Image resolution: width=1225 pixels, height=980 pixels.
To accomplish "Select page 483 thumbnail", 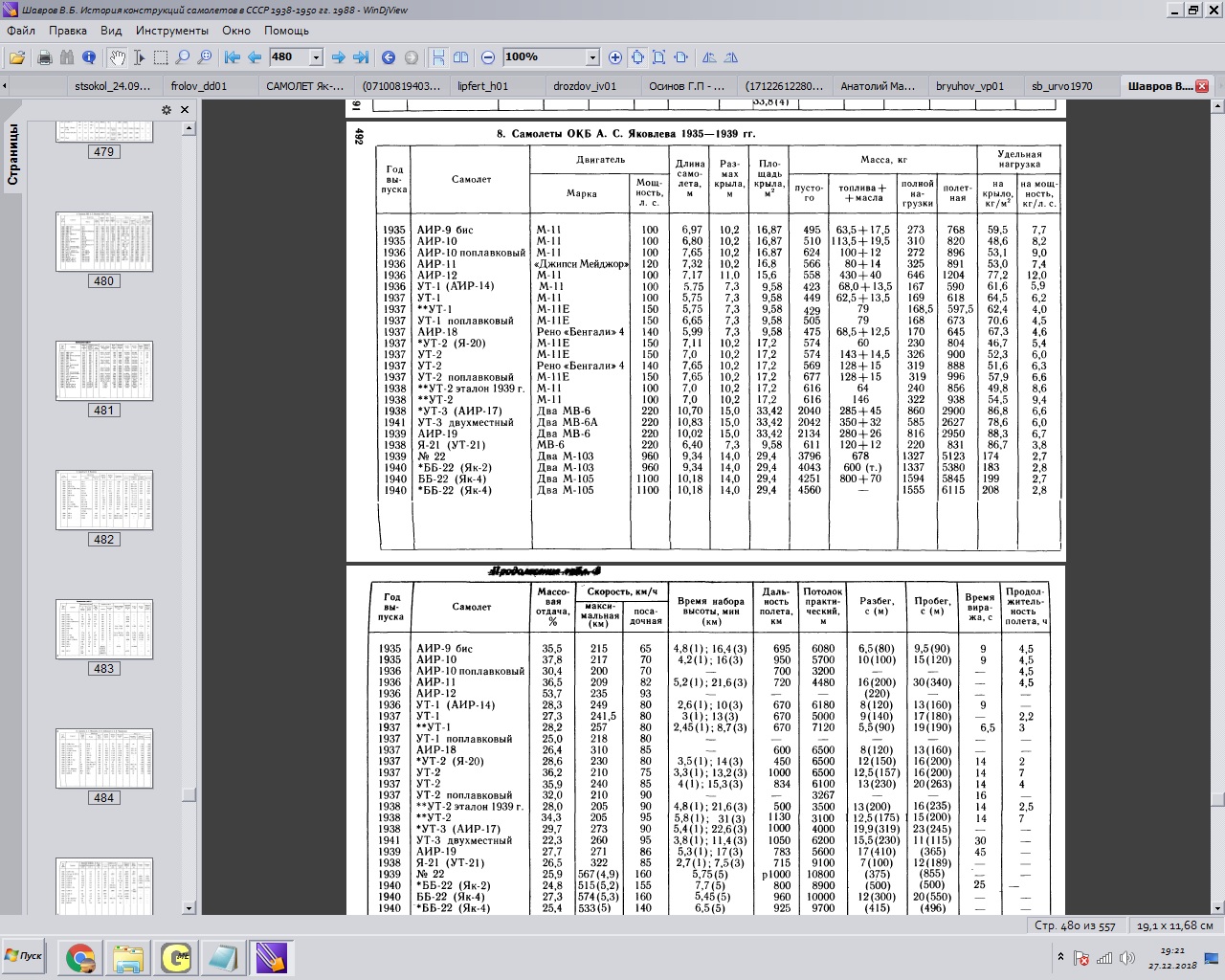I will coord(103,630).
